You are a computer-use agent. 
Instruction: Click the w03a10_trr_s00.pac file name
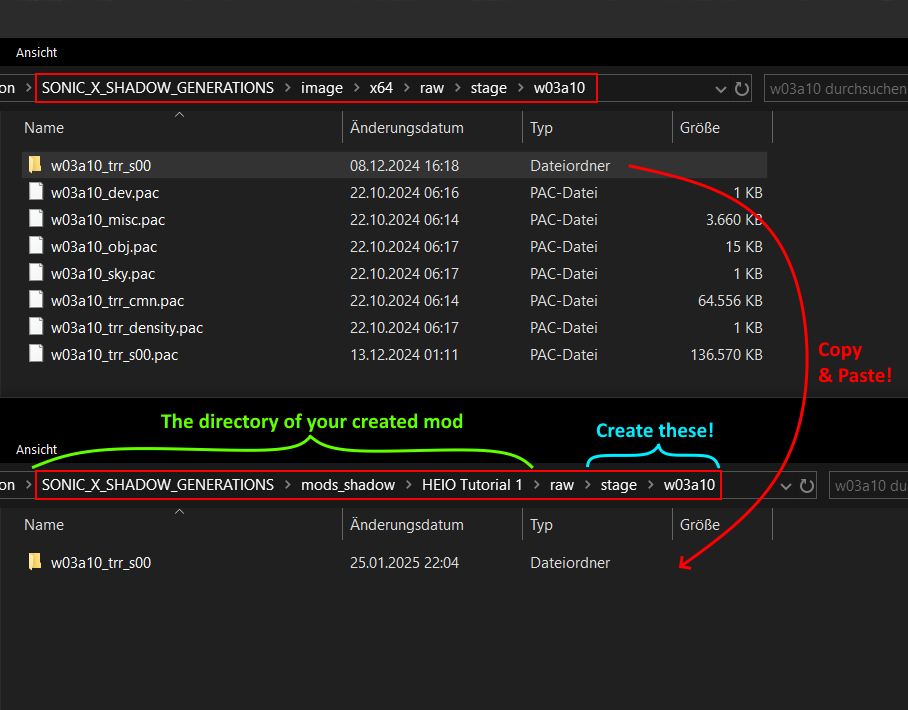pos(114,355)
